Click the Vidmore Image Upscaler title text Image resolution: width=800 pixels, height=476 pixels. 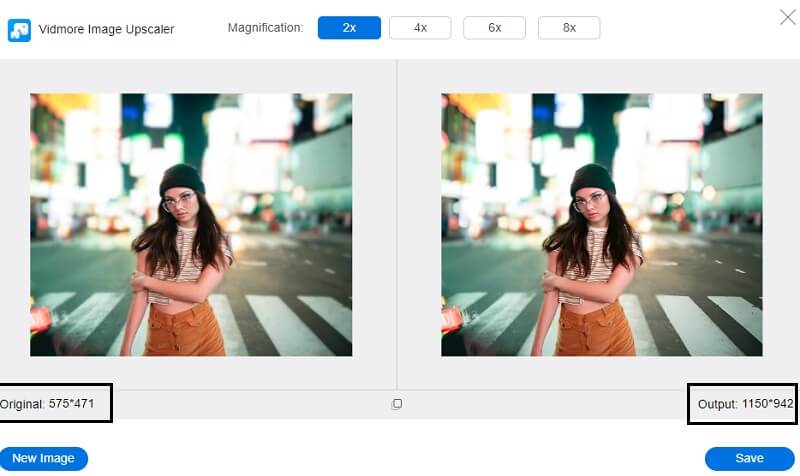click(x=106, y=29)
